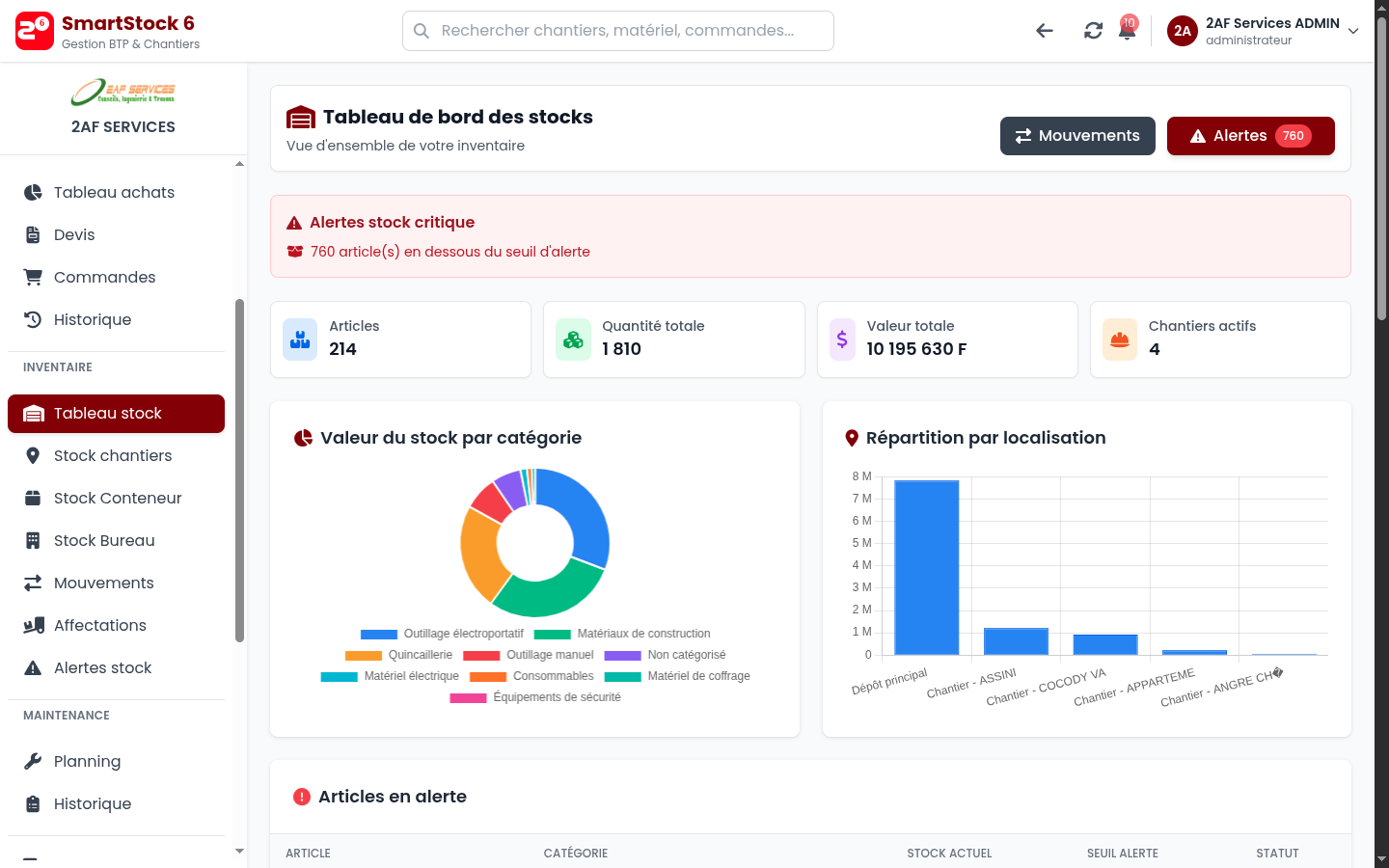Focus the search chantiers, matériel field
The height and width of the screenshot is (868, 1389).
click(618, 31)
